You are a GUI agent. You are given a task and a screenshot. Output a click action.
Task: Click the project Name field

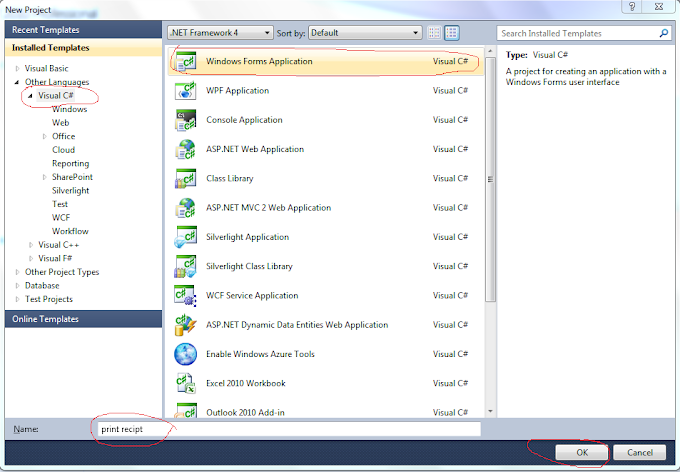pos(289,429)
